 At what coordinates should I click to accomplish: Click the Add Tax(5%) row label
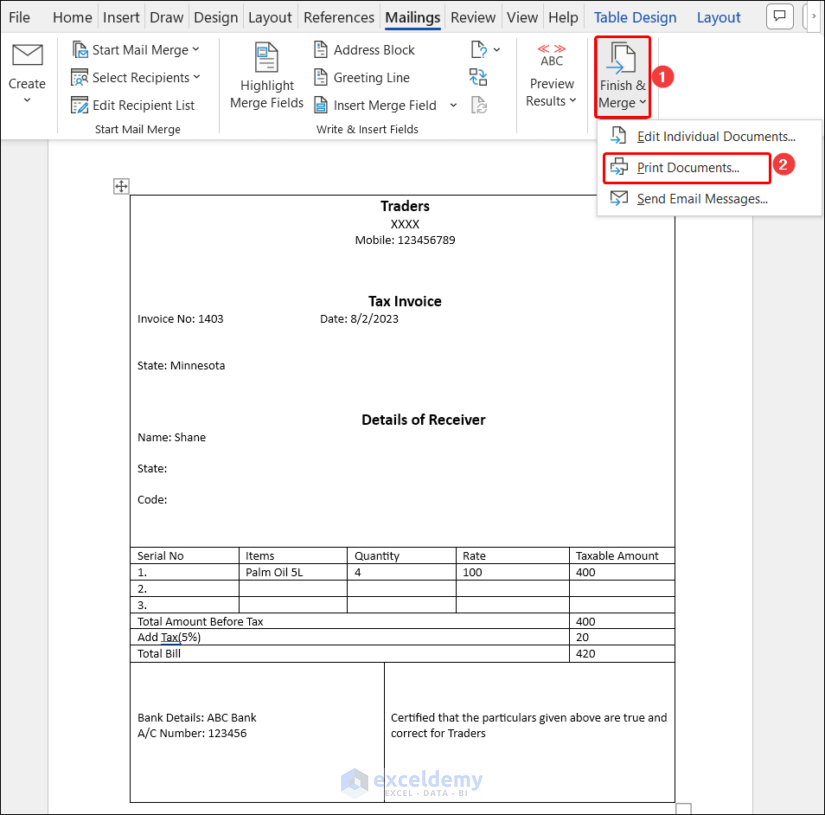click(x=168, y=637)
